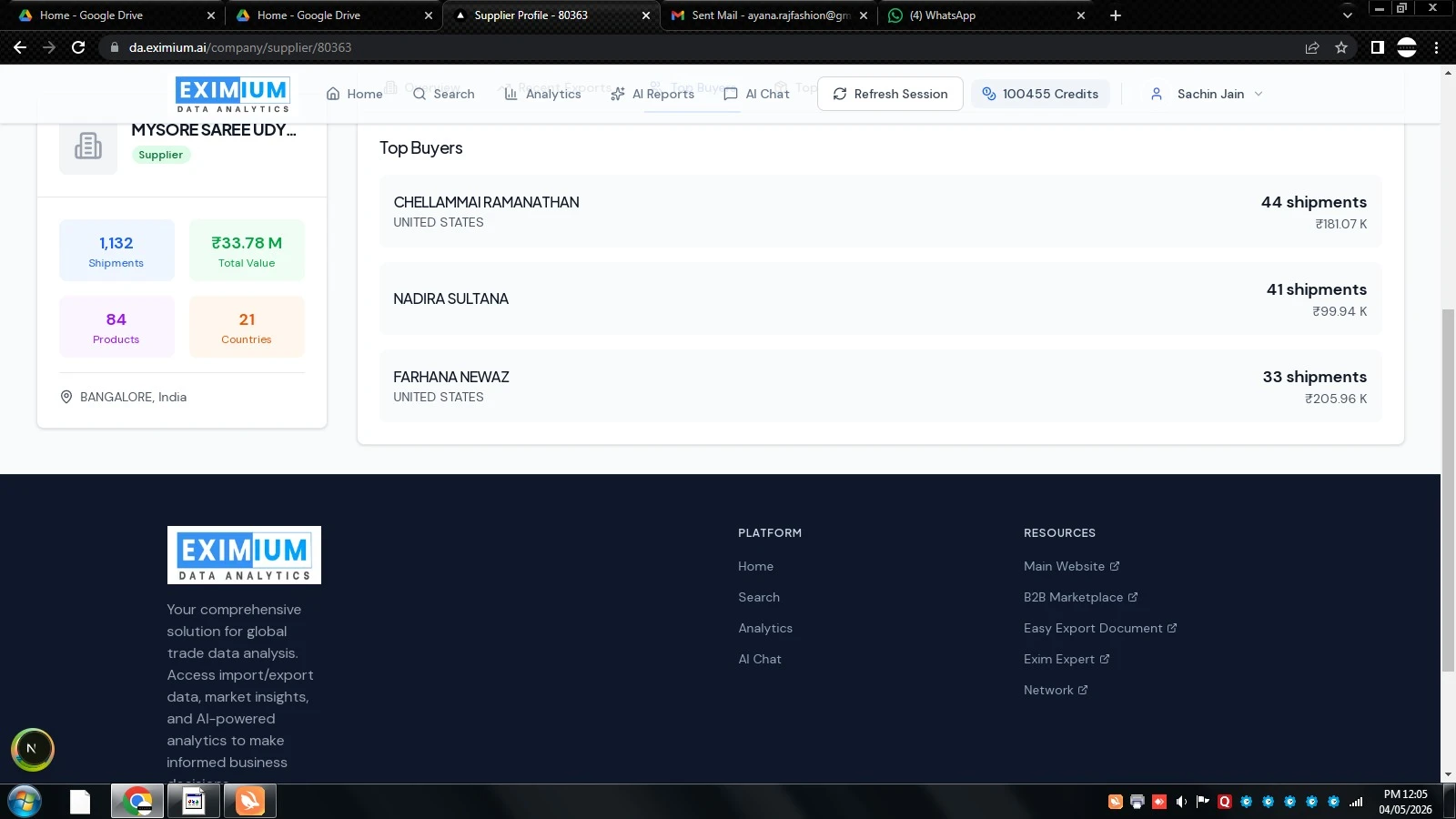
Task: Switch to the Sent Mail Gmail tab
Action: (767, 15)
